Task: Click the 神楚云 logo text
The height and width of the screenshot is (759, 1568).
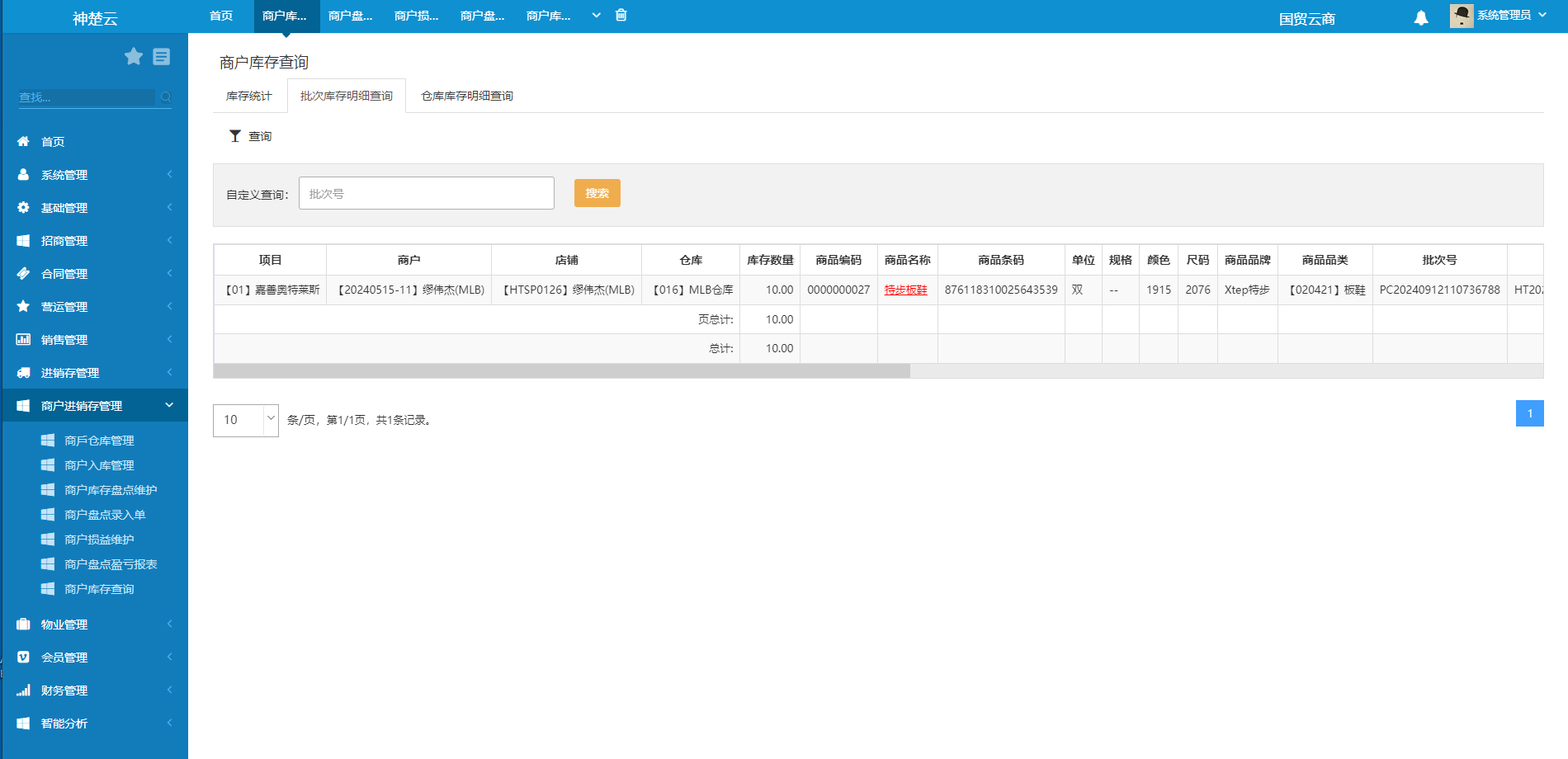Action: tap(95, 19)
